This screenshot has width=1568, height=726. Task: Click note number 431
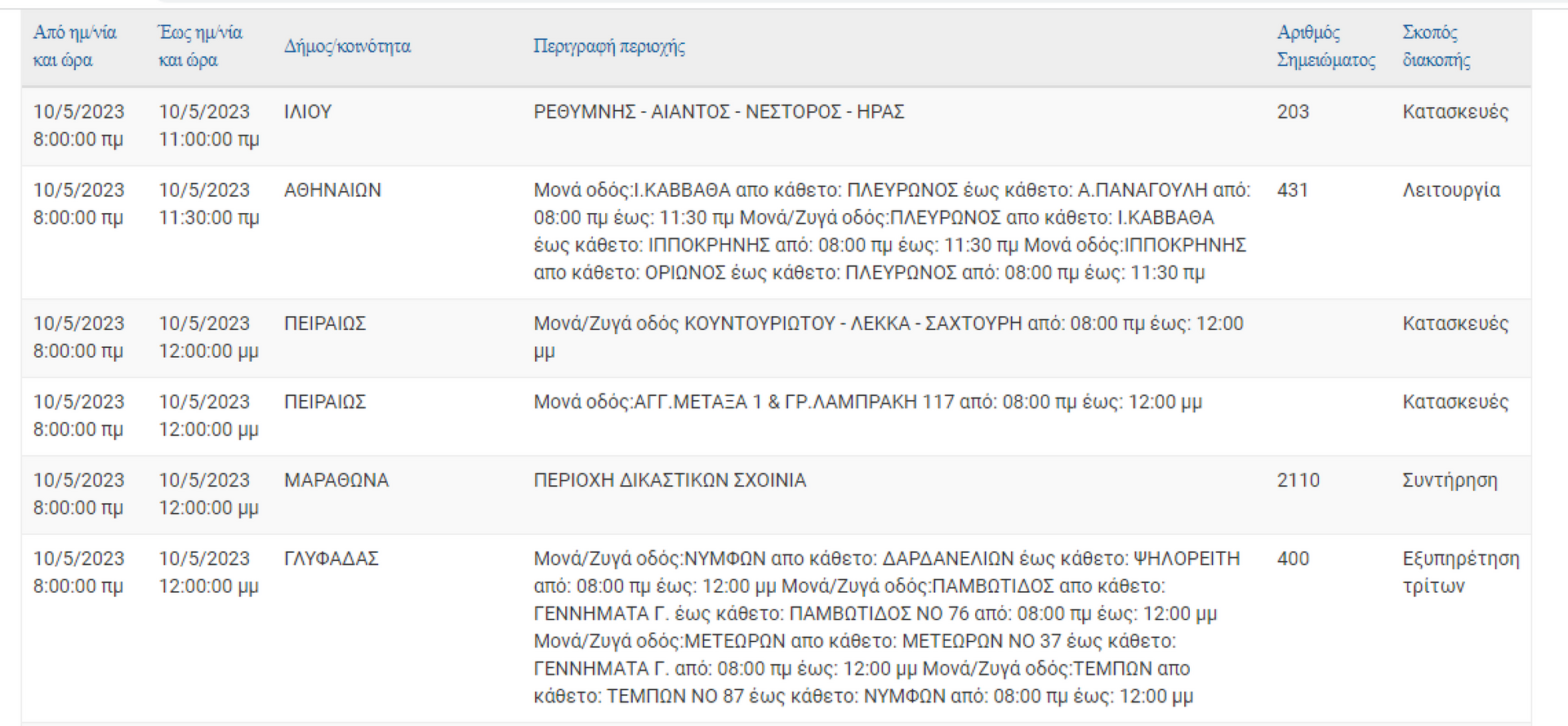(x=1293, y=190)
